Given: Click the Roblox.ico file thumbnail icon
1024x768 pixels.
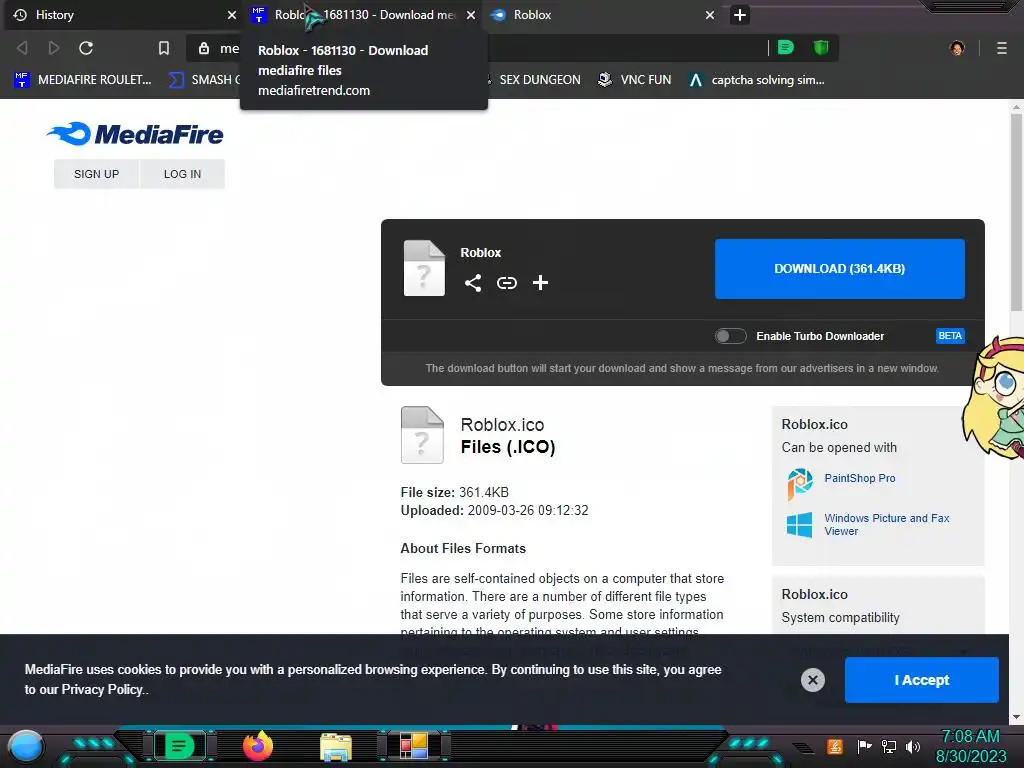Looking at the screenshot, I should 422,435.
